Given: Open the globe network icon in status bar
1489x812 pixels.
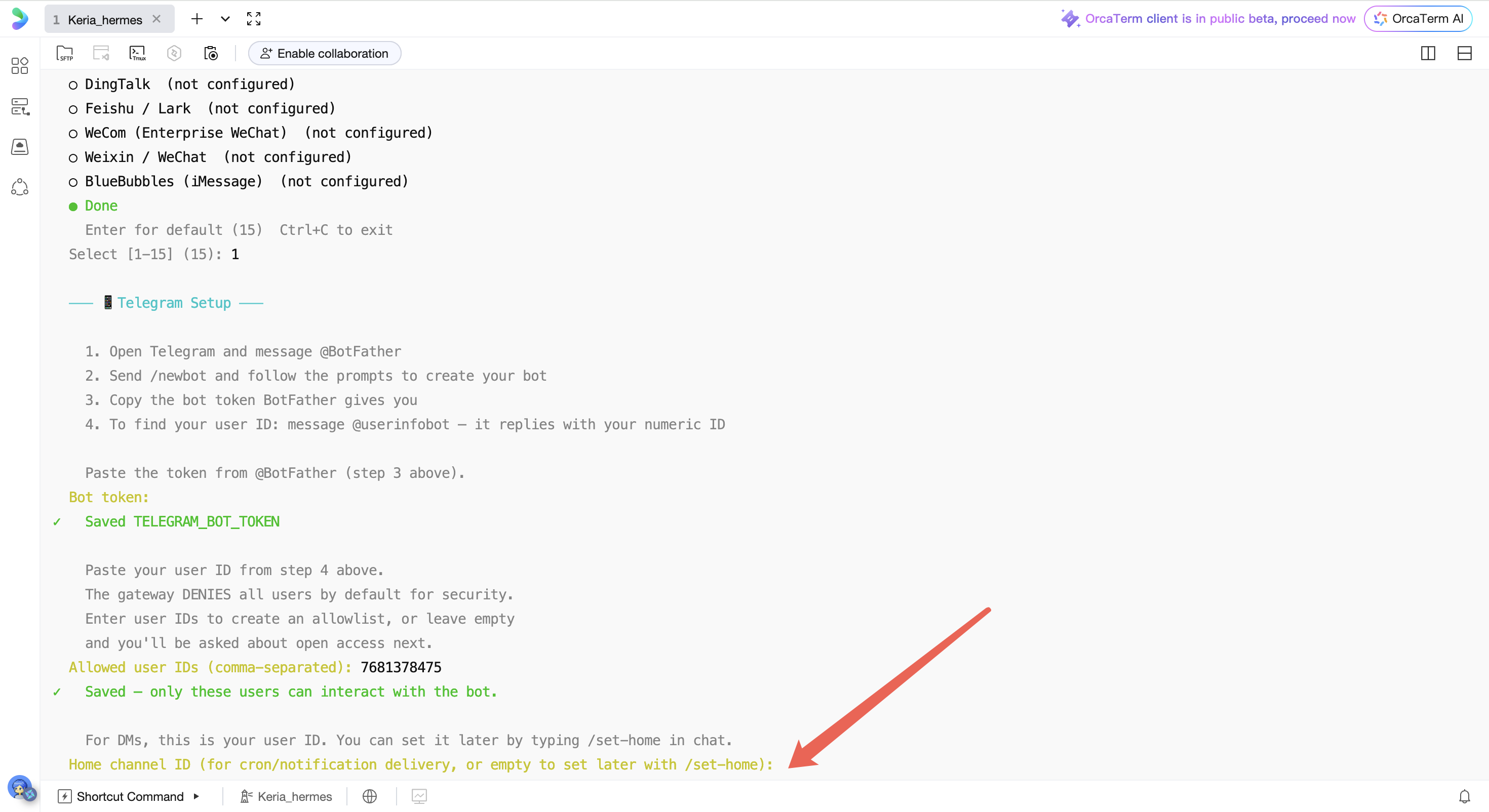Looking at the screenshot, I should 369,796.
